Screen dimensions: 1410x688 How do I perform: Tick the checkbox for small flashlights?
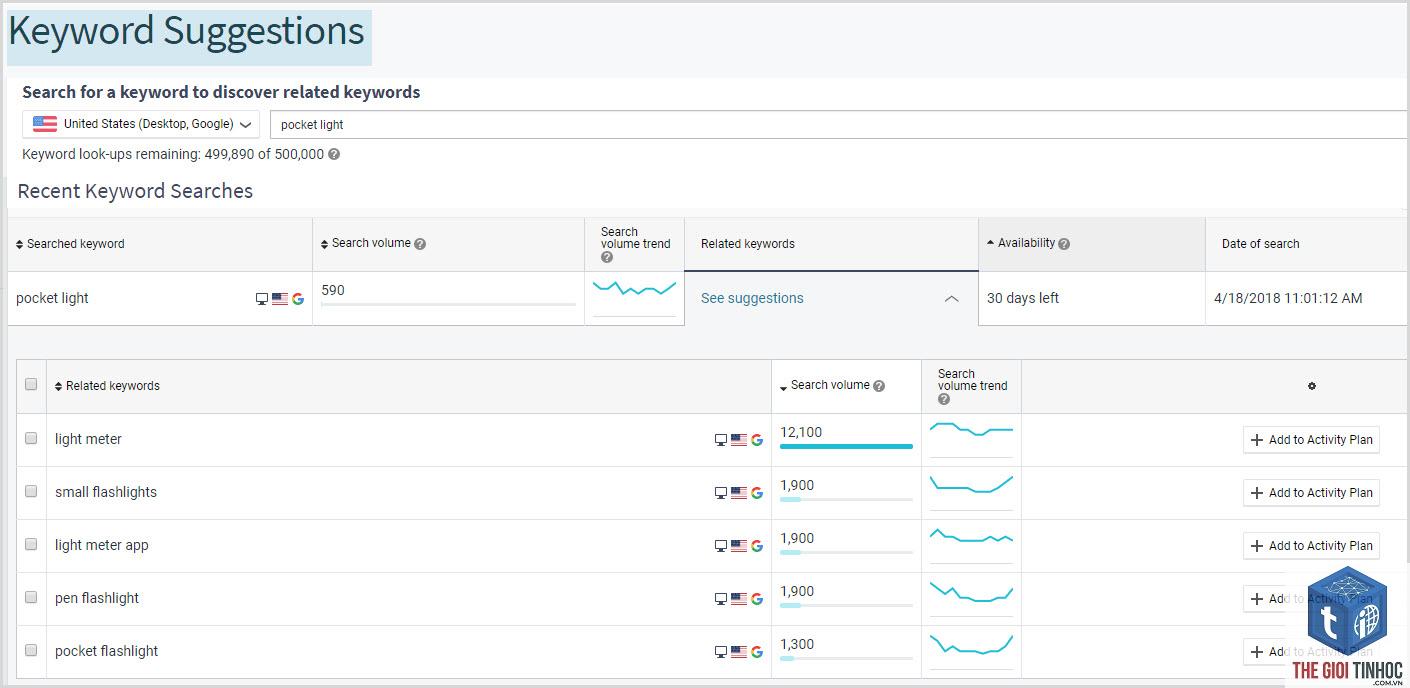coord(31,491)
